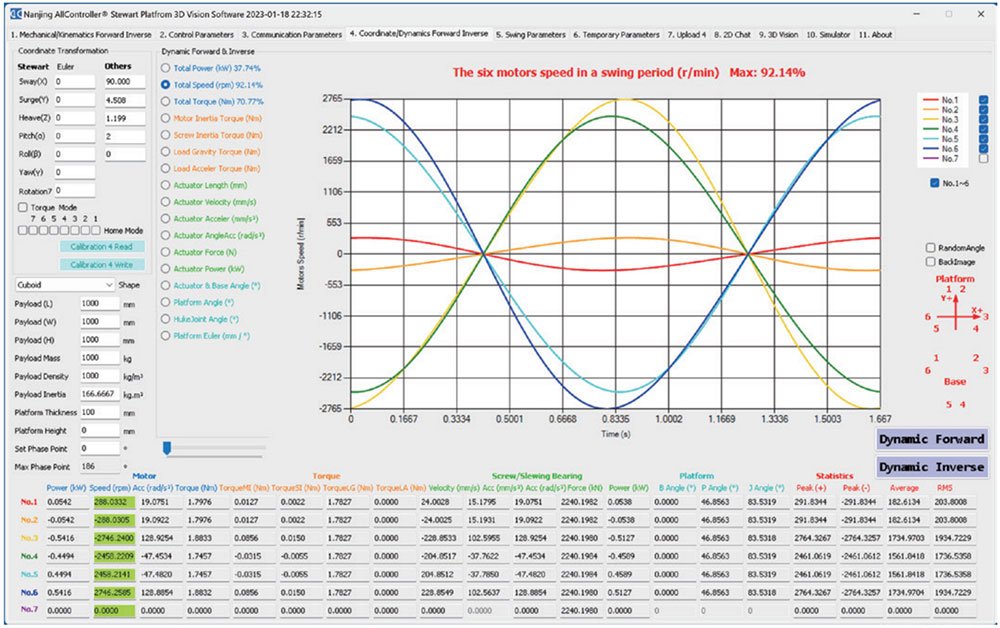
Task: Select the Platform Euler radio option
Action: click(165, 336)
